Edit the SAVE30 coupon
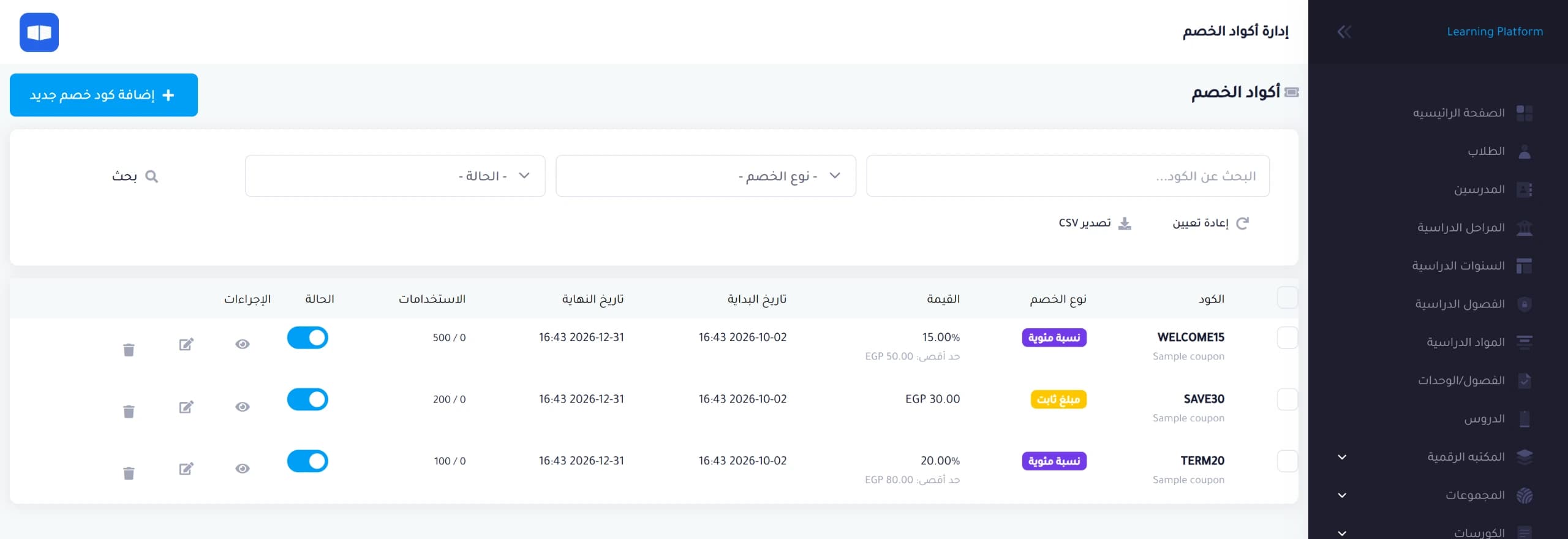Viewport: 1568px width, 539px height. pyautogui.click(x=186, y=407)
